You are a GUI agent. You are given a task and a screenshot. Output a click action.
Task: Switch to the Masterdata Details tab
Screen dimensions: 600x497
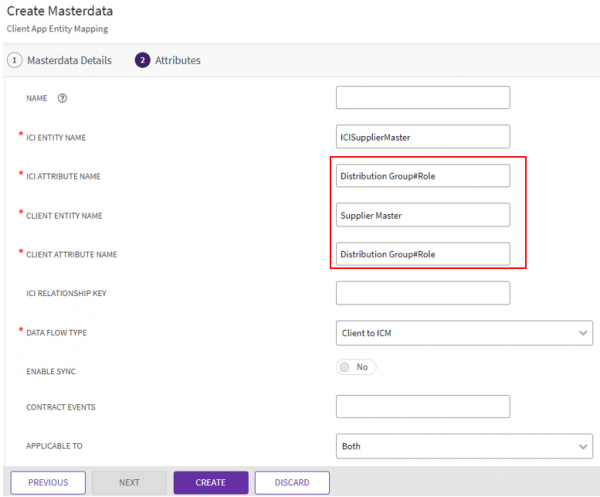coord(68,60)
